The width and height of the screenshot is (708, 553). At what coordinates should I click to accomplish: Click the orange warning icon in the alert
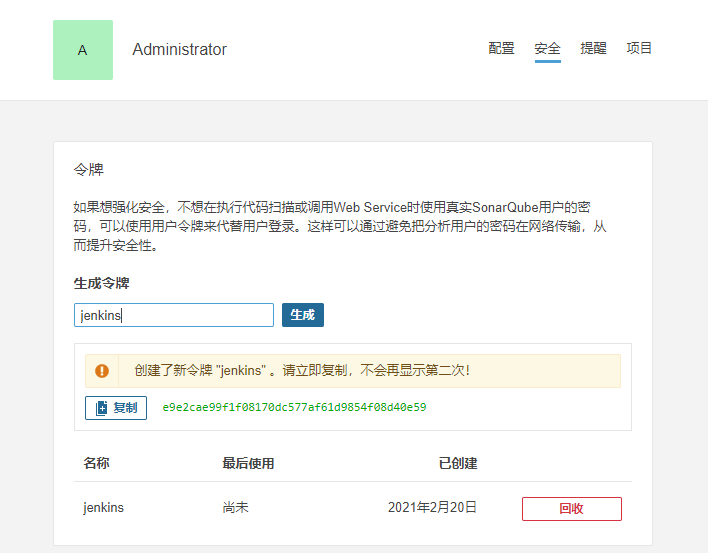pos(102,371)
